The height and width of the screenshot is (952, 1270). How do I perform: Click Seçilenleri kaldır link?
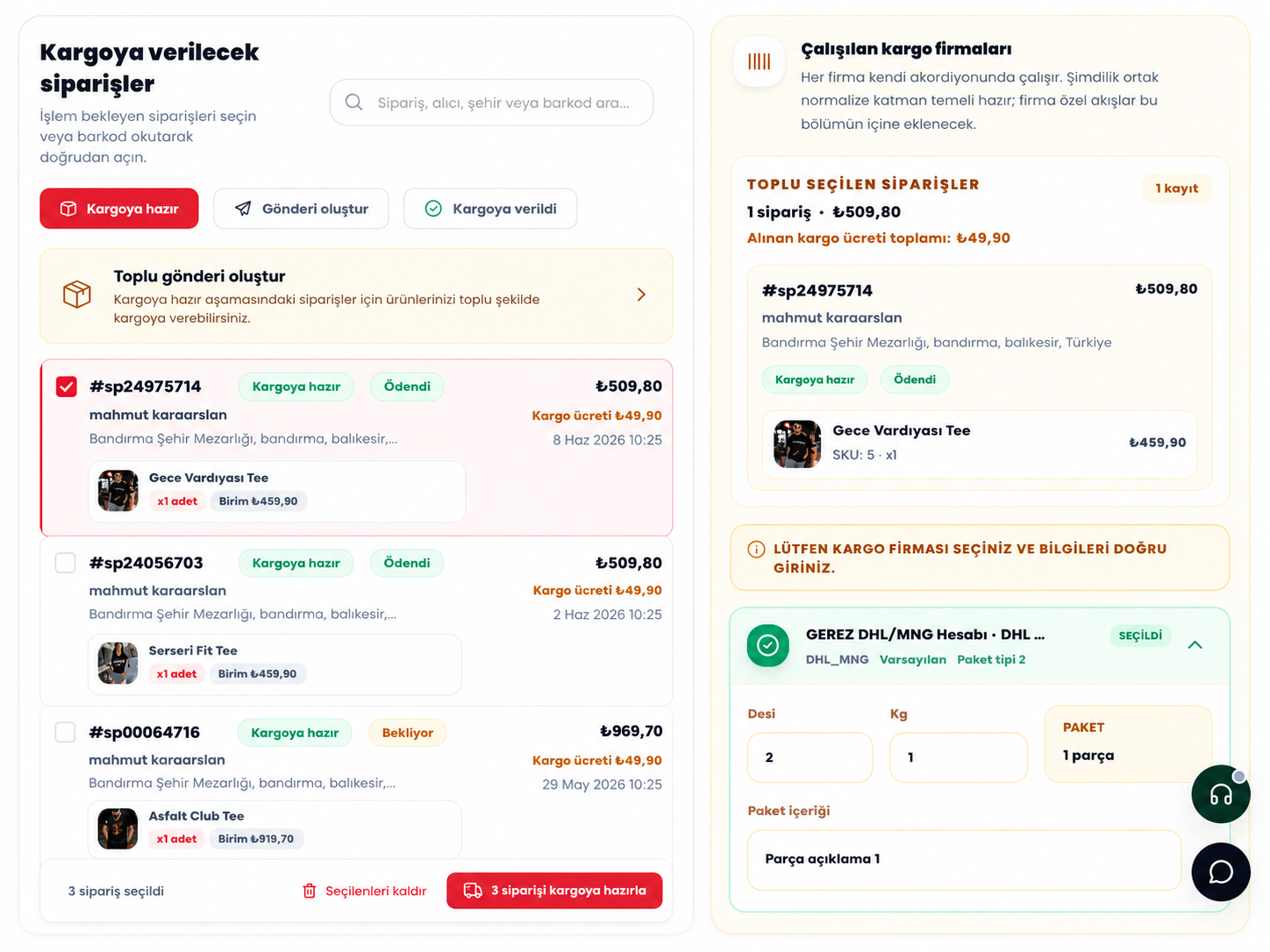tap(375, 891)
